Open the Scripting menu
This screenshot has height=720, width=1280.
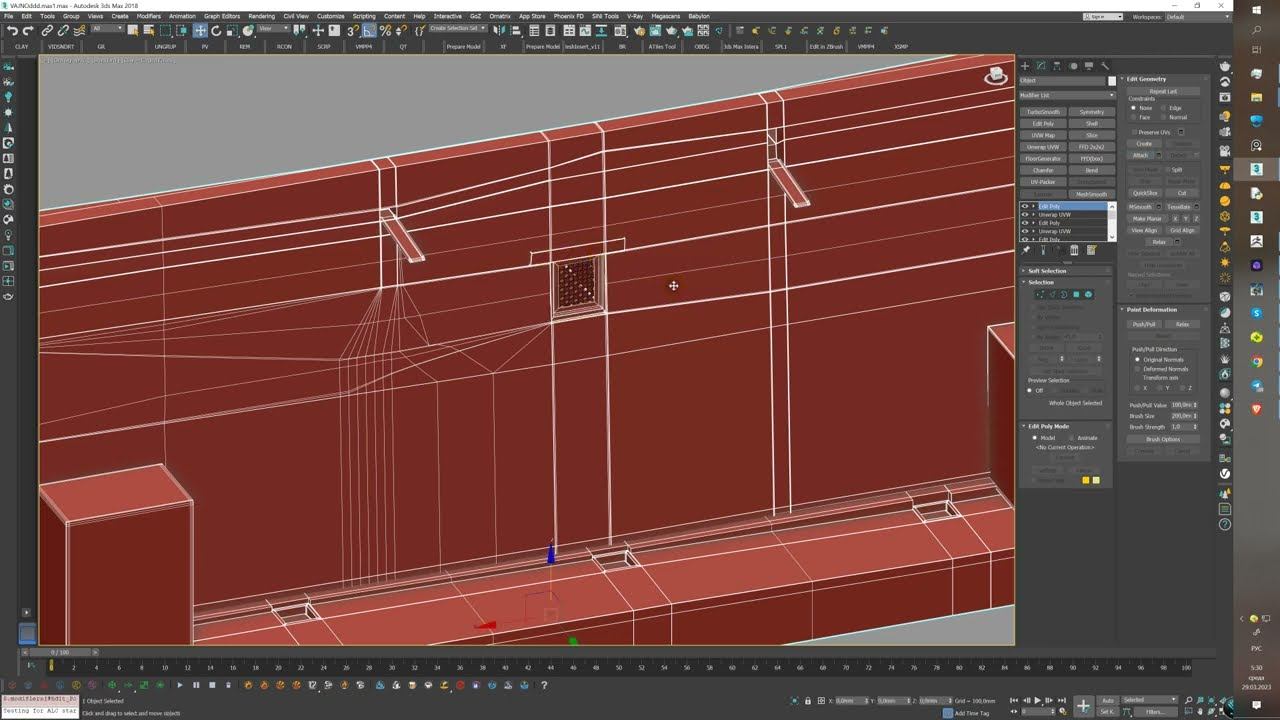[364, 16]
